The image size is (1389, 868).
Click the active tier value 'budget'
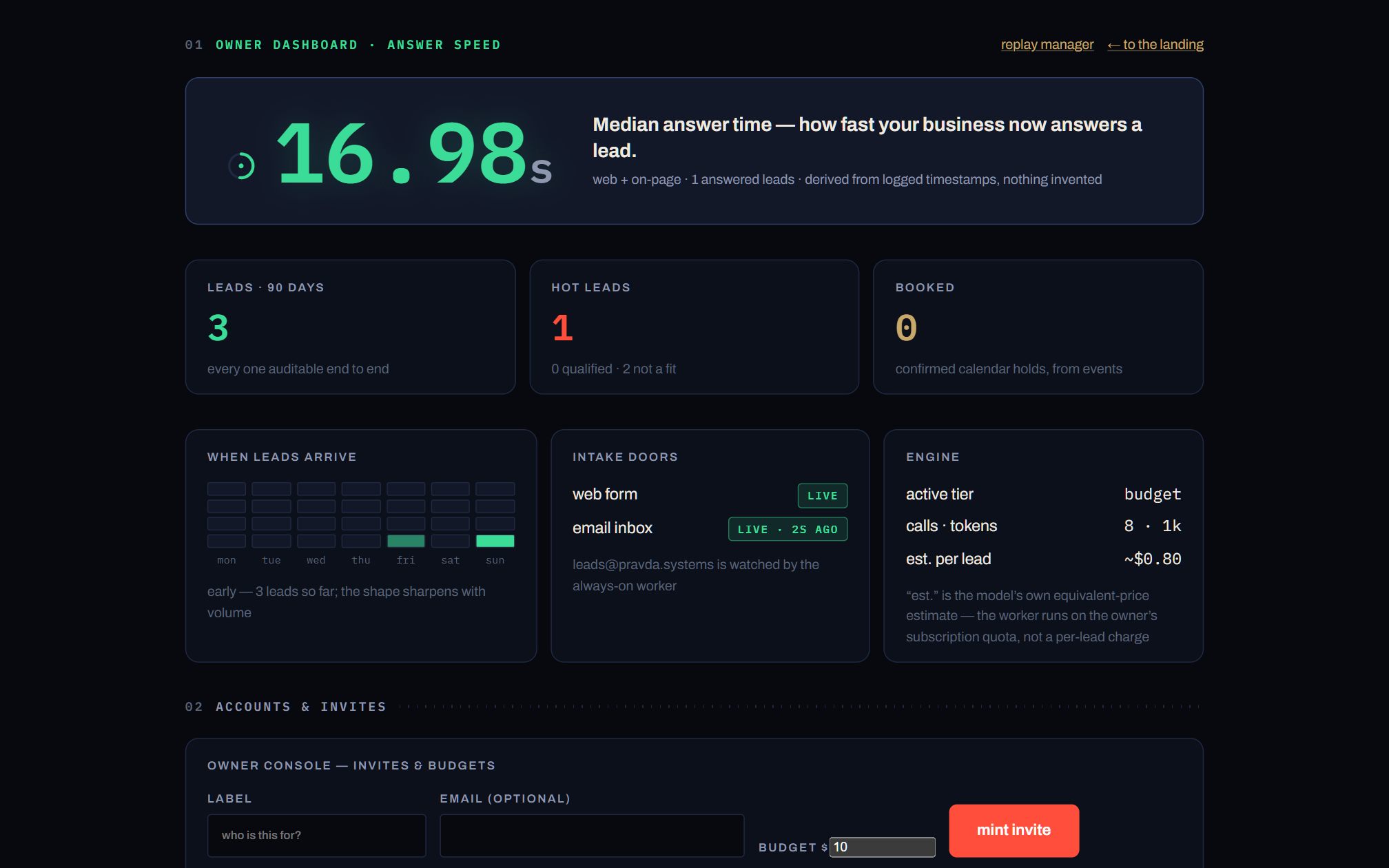click(x=1152, y=494)
